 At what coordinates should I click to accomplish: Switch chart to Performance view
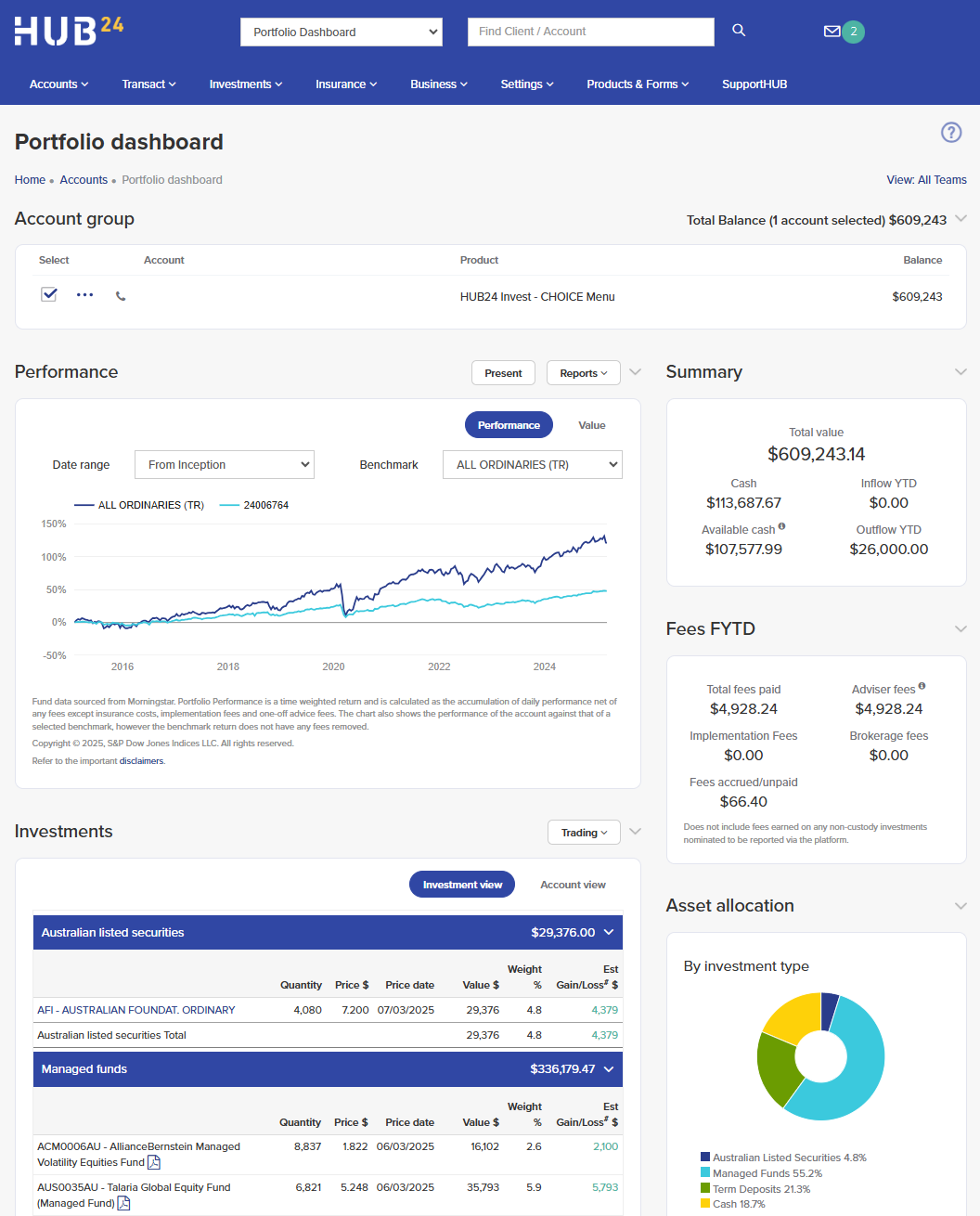pos(509,425)
